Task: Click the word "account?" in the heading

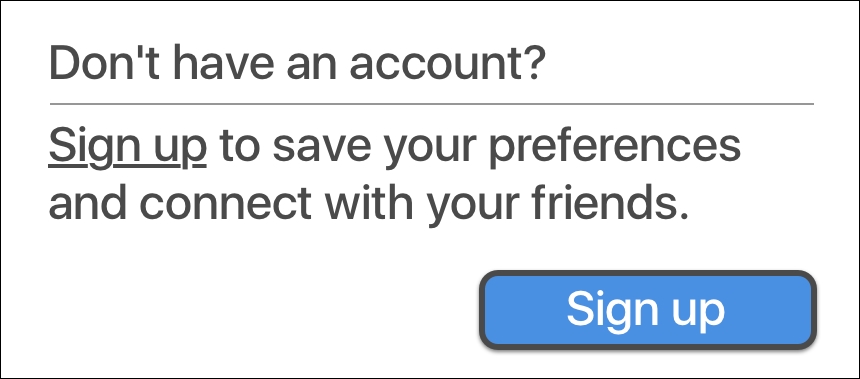Action: (448, 64)
